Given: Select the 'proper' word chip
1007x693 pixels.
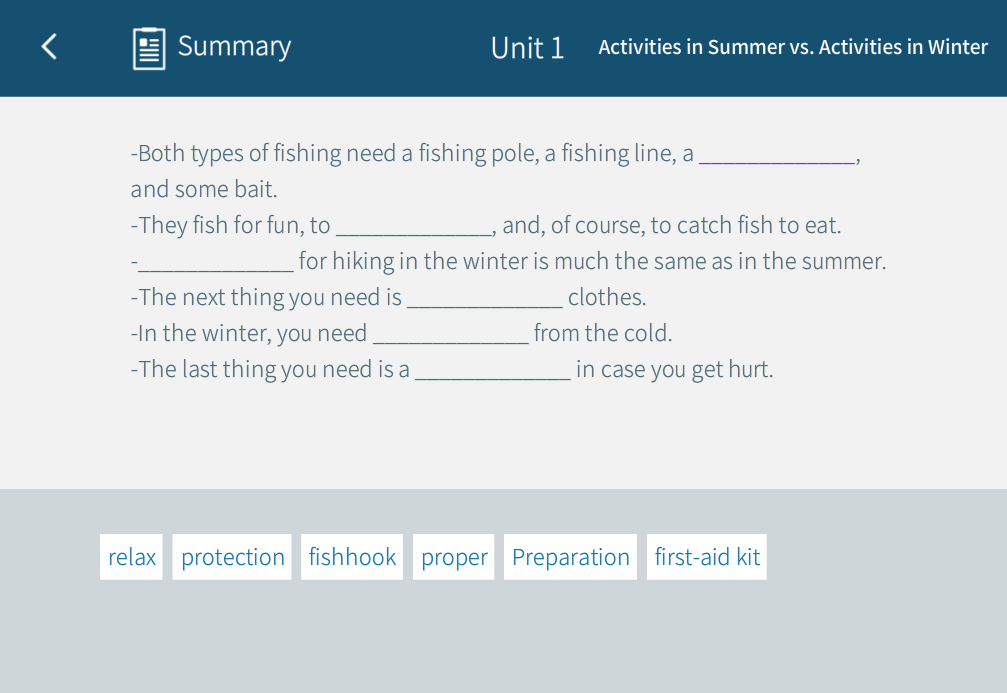Looking at the screenshot, I should tap(454, 557).
